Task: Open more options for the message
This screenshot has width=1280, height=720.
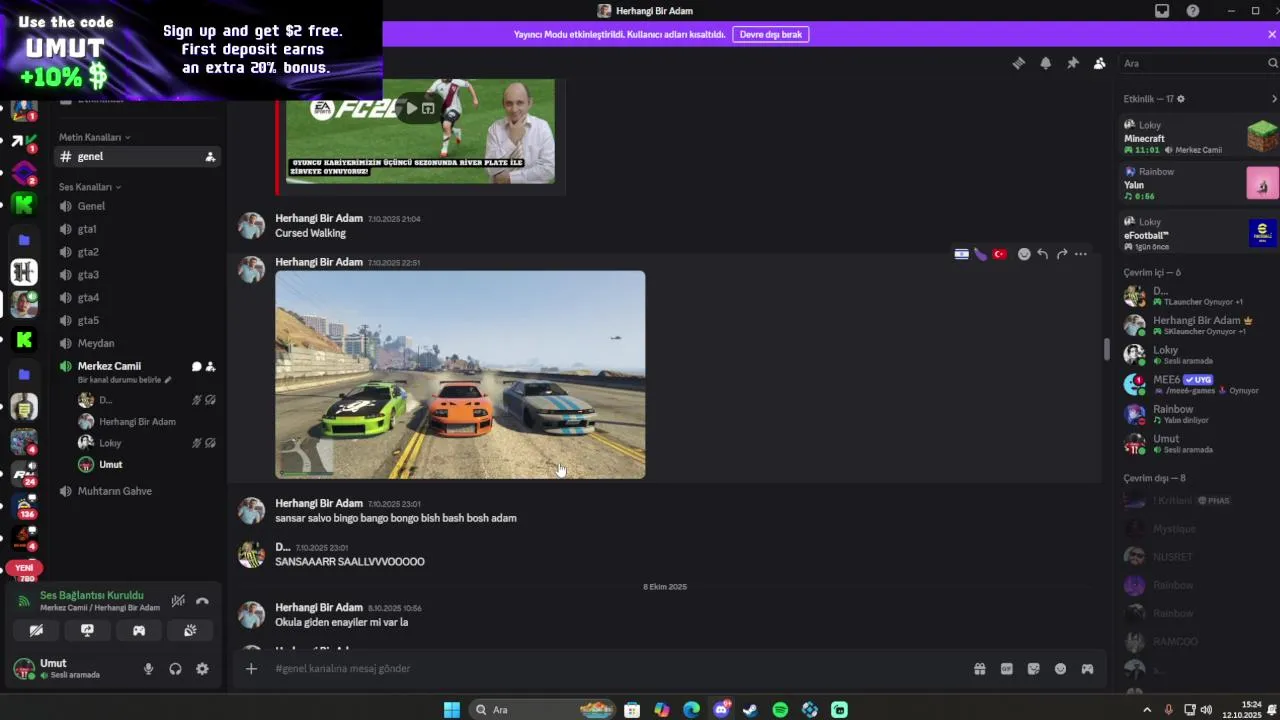Action: click(1081, 254)
